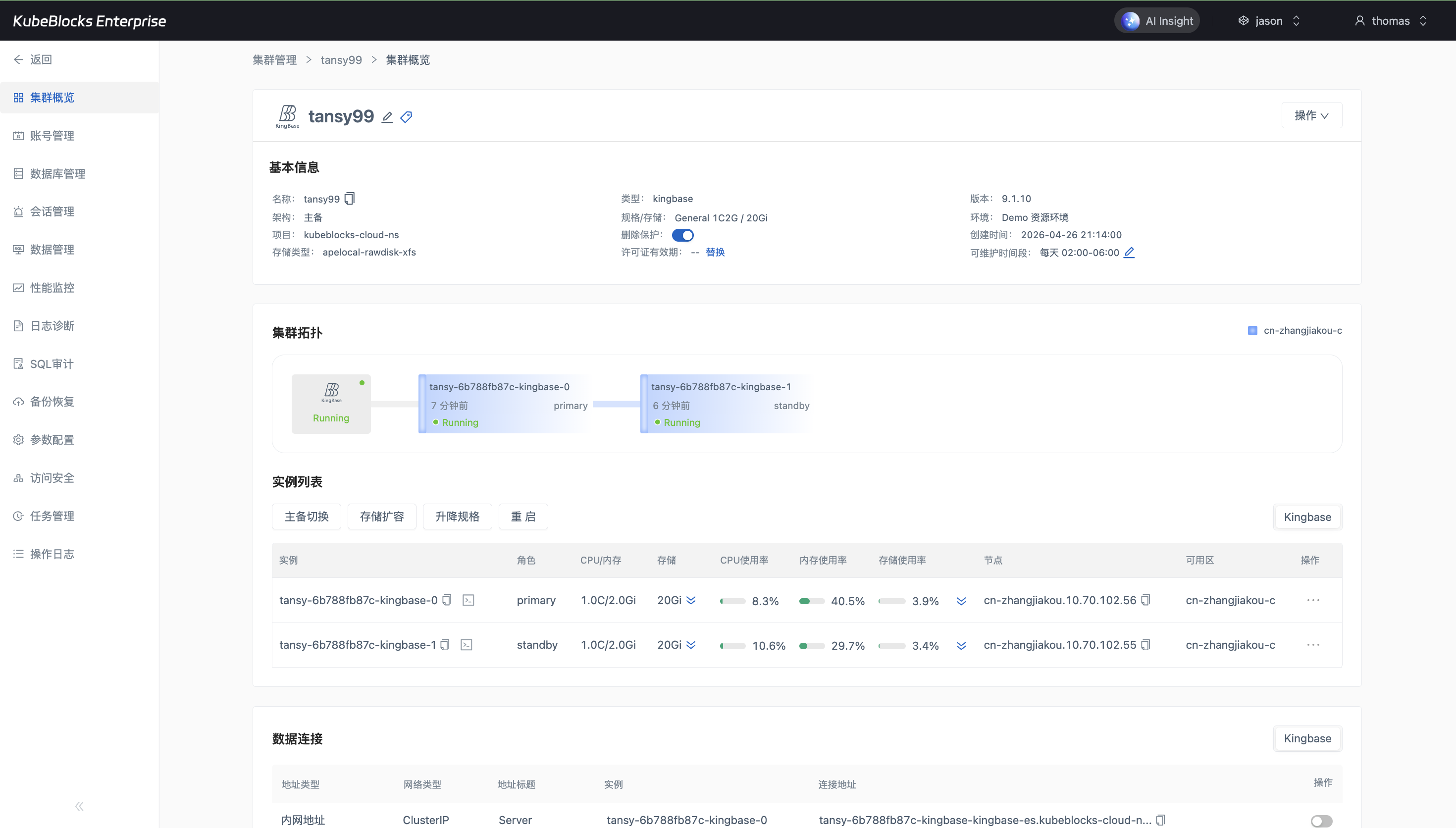Collapse the left sidebar
1456x828 pixels.
click(79, 806)
